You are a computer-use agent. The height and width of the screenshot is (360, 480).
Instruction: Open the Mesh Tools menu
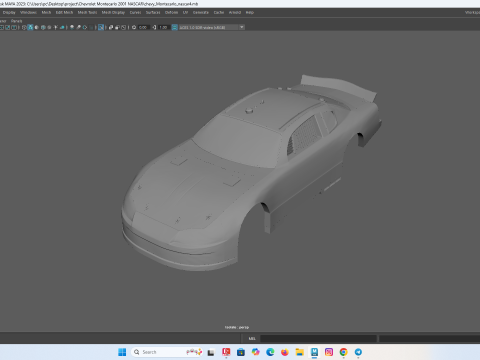[x=87, y=12]
